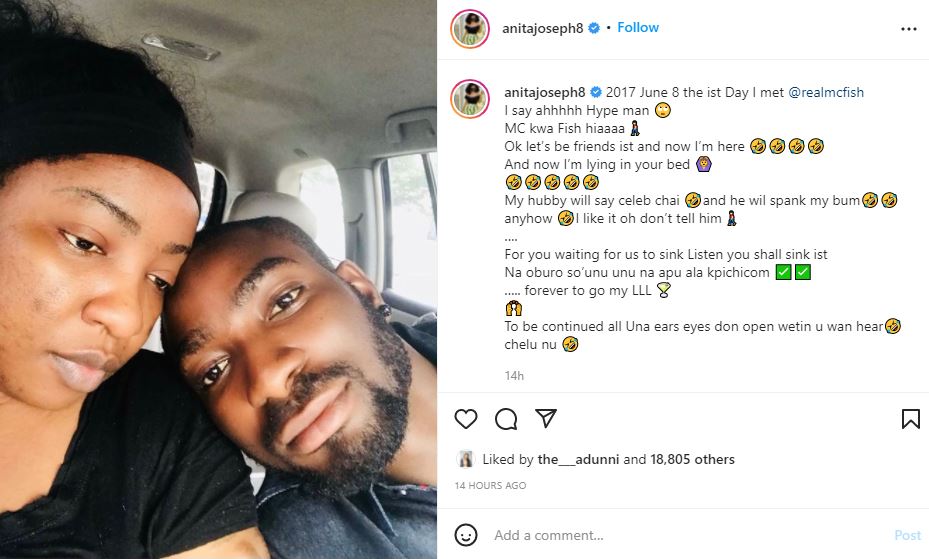
Task: Show list of 18,805 others likes
Action: pos(693,460)
